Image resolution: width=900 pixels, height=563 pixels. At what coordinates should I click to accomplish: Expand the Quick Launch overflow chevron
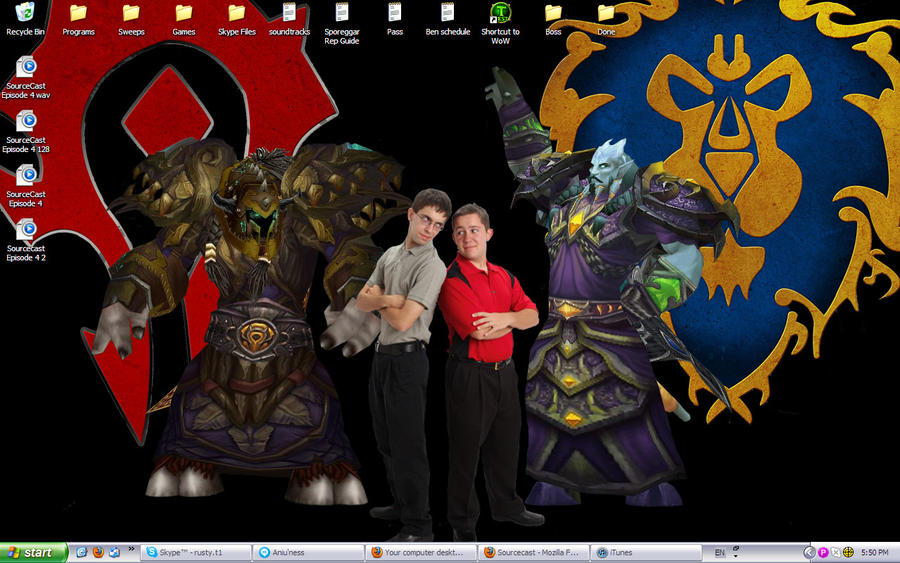coord(131,549)
